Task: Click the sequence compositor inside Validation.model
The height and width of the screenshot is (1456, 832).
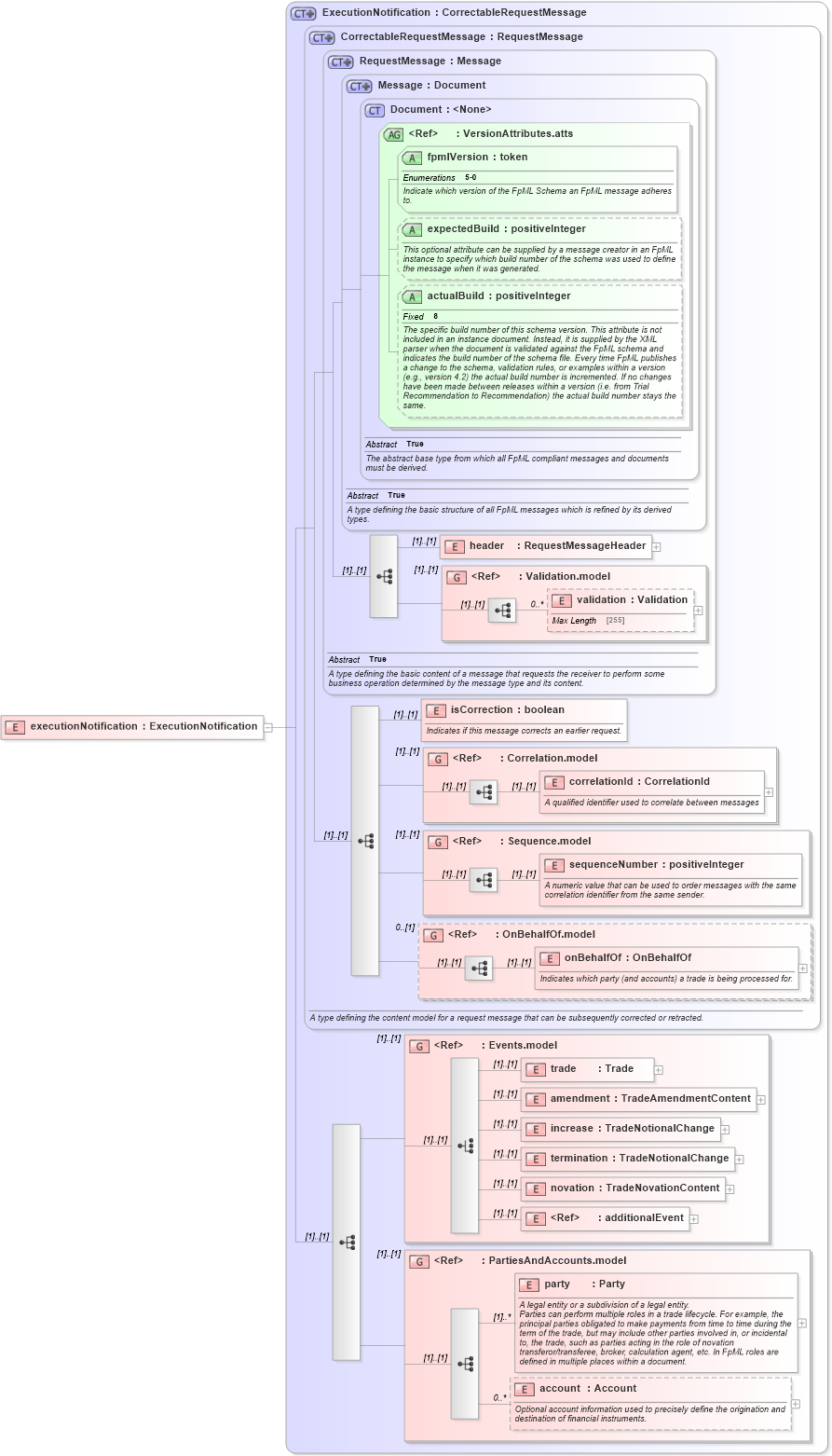Action: point(502,611)
